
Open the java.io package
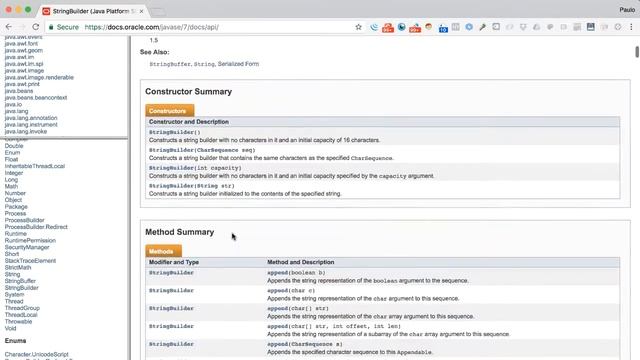click(13, 104)
